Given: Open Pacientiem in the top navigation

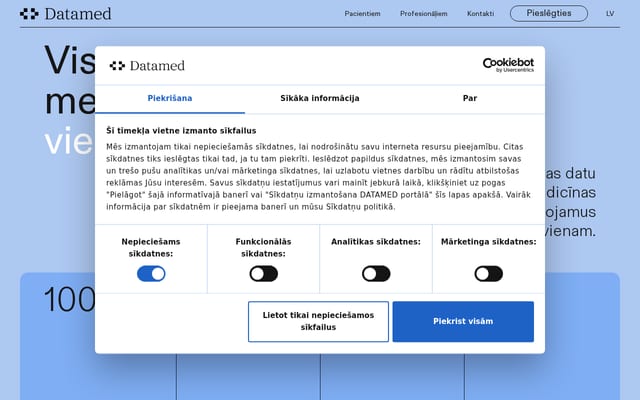Looking at the screenshot, I should tap(362, 14).
